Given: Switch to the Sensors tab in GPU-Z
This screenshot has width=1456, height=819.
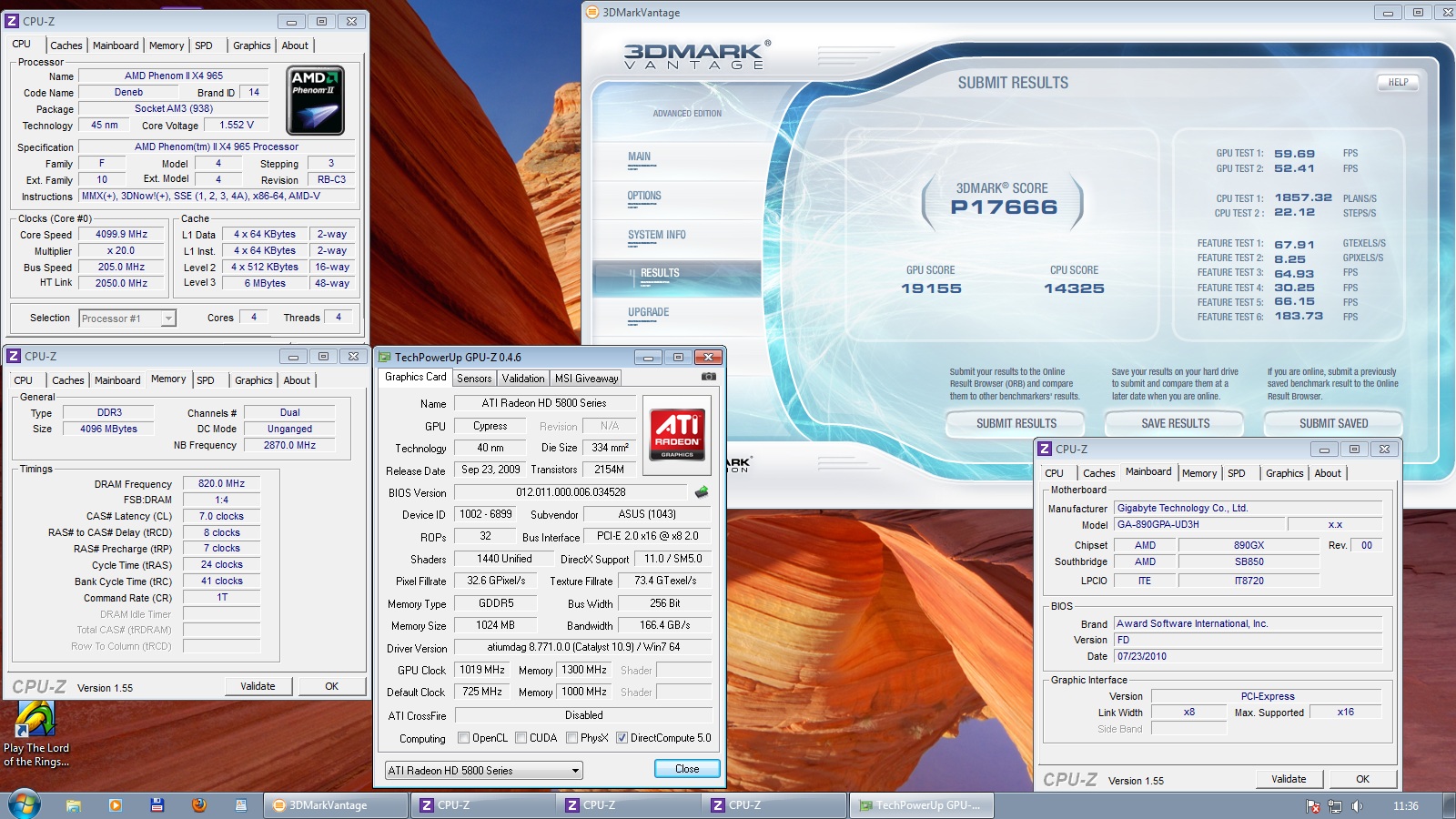Looking at the screenshot, I should (474, 379).
